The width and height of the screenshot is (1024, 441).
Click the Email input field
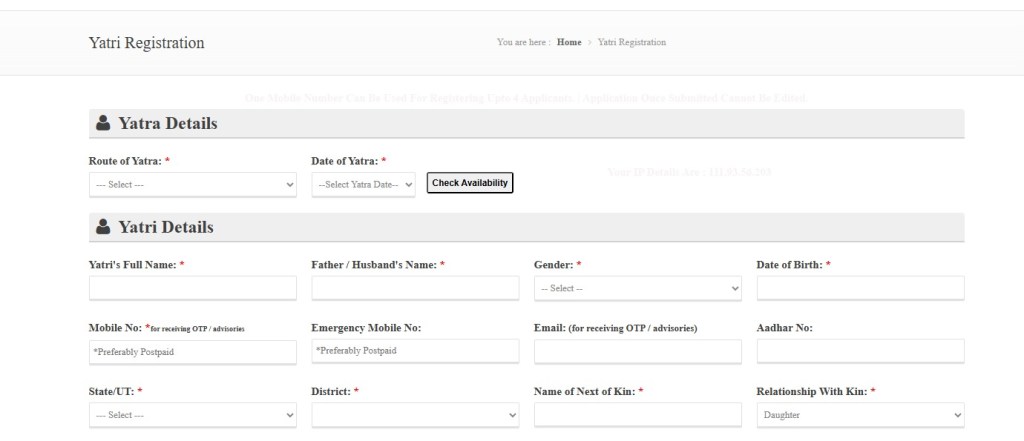click(x=637, y=351)
